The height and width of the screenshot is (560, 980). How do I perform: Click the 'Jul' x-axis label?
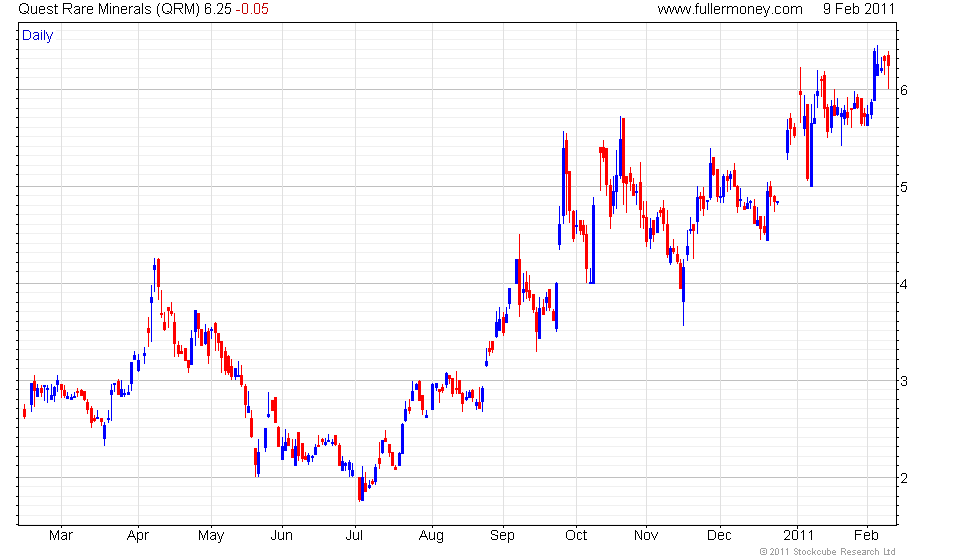[354, 536]
